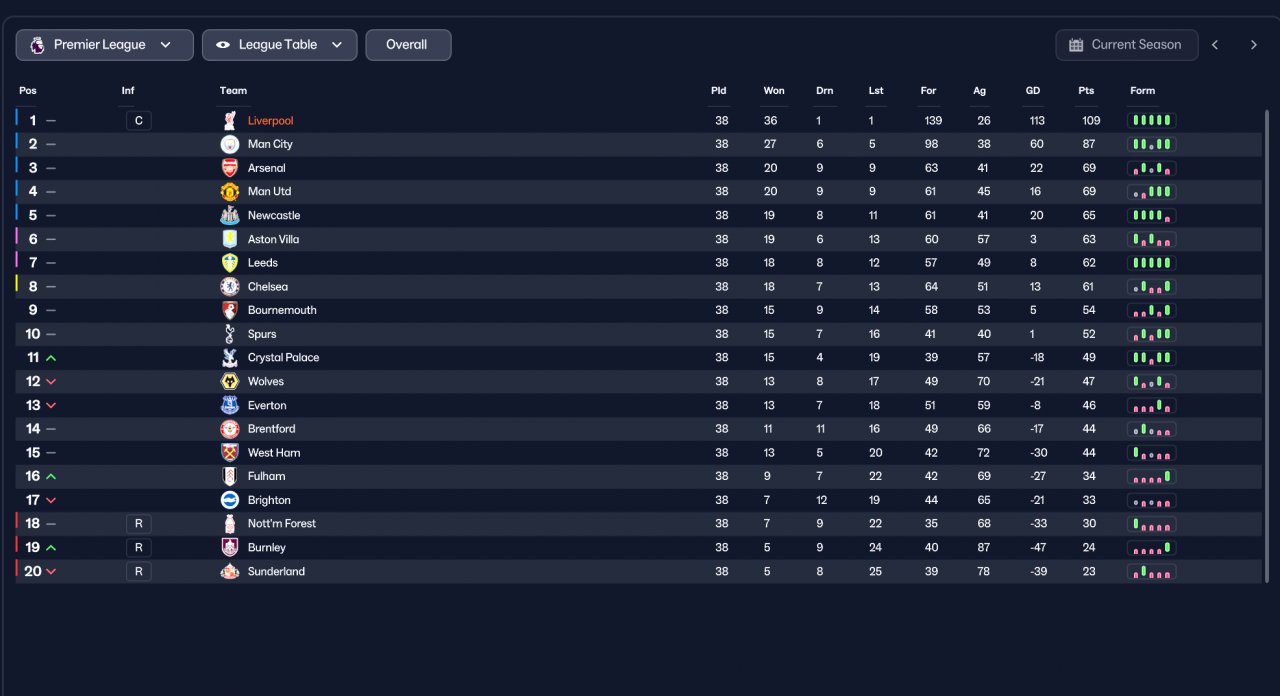Screen dimensions: 1280x696
Task: Click Liverpool's form indicator bars
Action: click(1151, 120)
